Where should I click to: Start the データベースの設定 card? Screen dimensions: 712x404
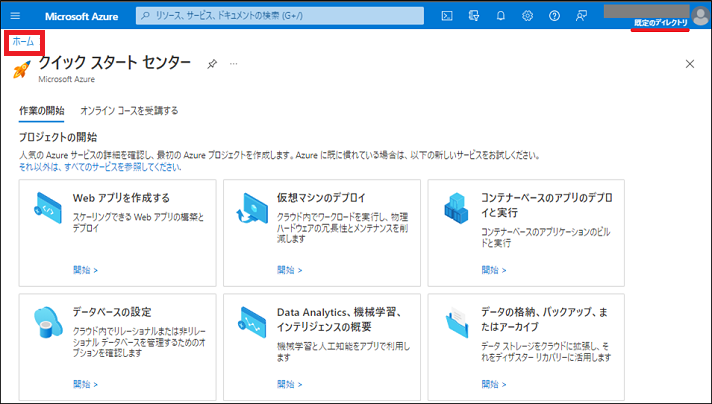point(85,384)
